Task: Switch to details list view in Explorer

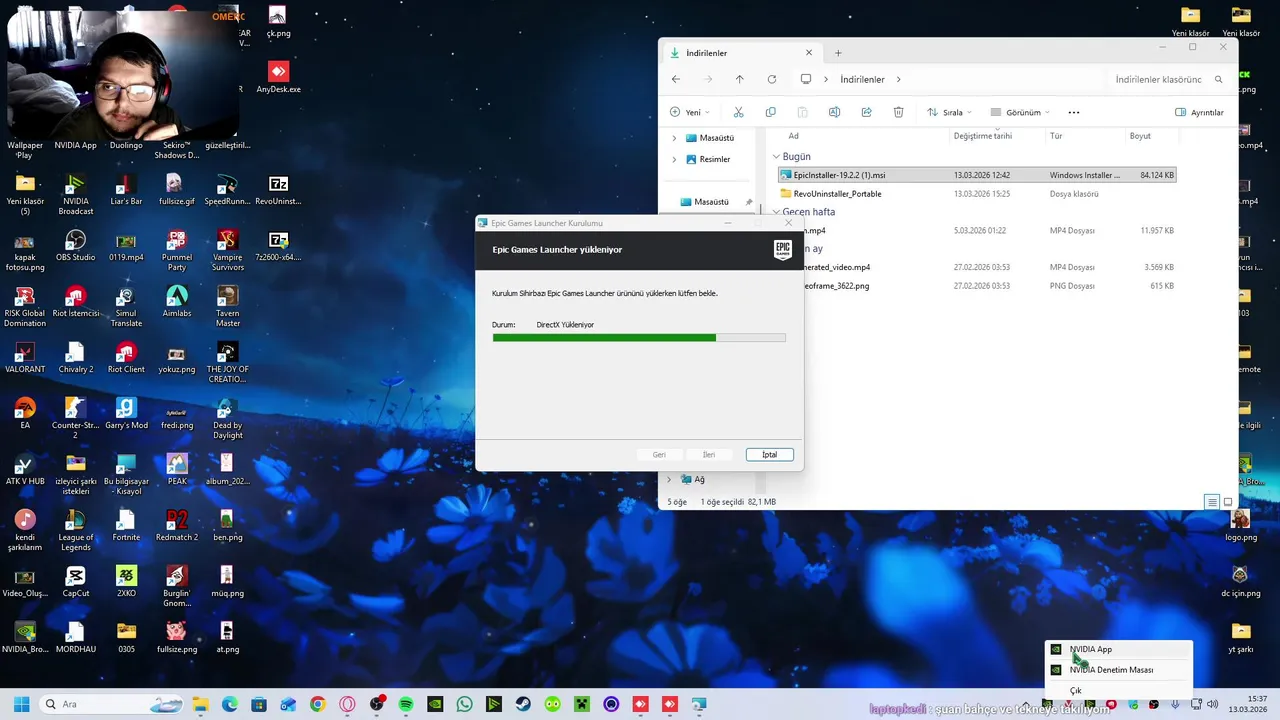Action: tap(1212, 502)
